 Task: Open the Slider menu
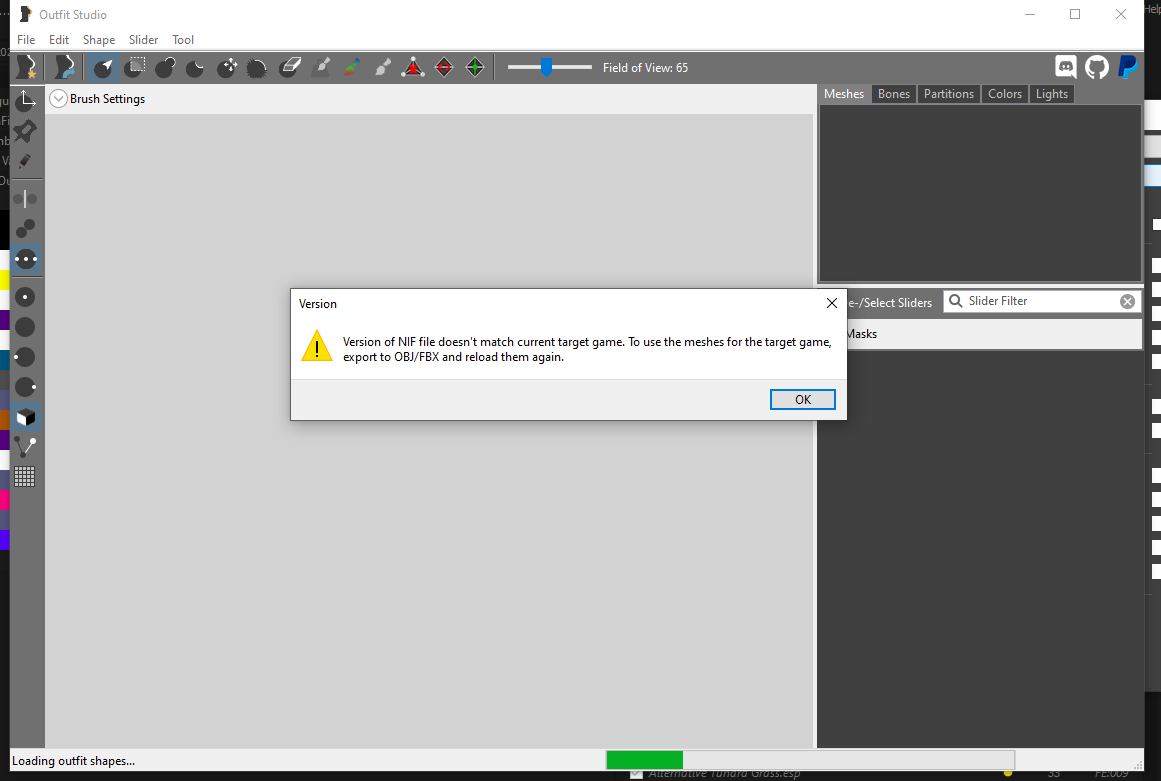(x=143, y=40)
